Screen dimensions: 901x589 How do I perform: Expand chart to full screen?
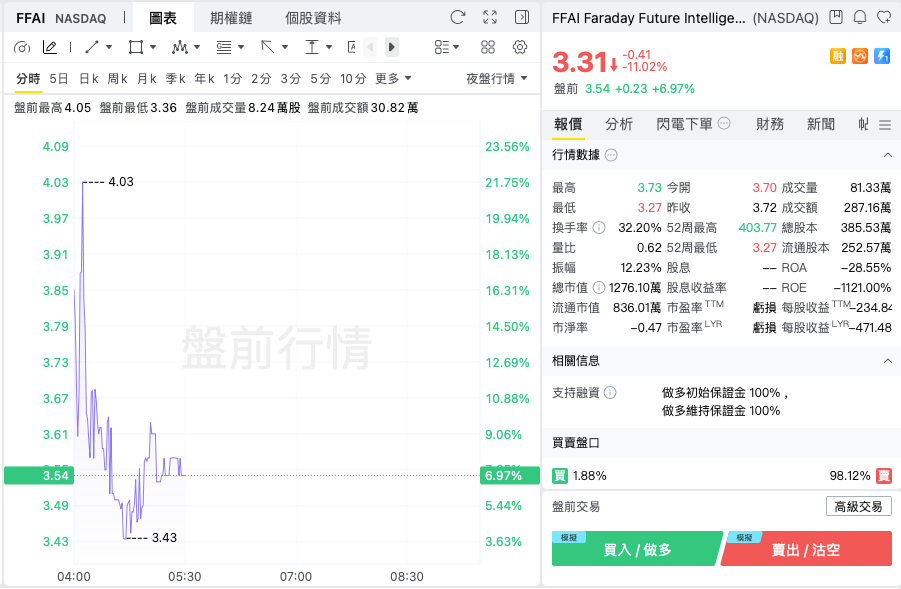coord(490,17)
